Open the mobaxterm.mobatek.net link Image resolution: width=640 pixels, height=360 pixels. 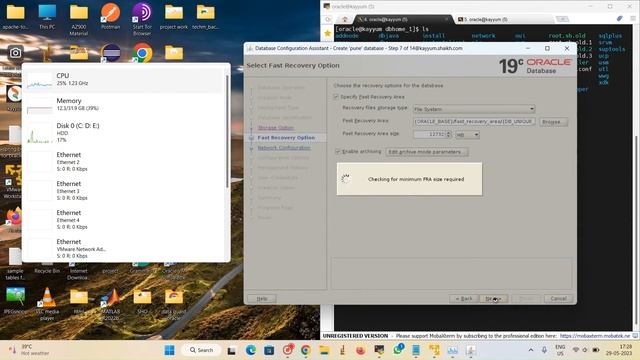click(595, 336)
